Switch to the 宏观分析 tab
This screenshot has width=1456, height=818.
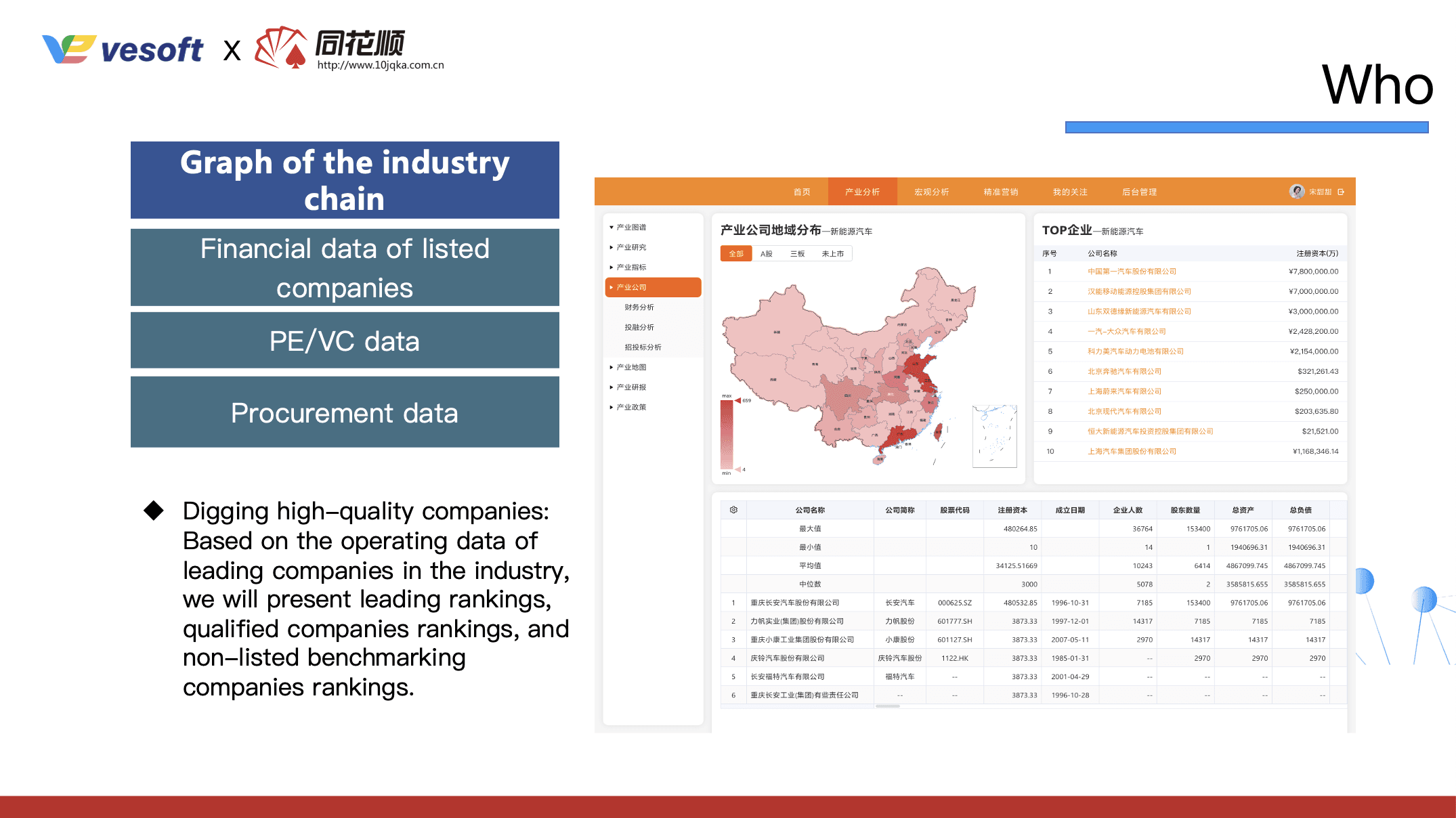pyautogui.click(x=931, y=192)
